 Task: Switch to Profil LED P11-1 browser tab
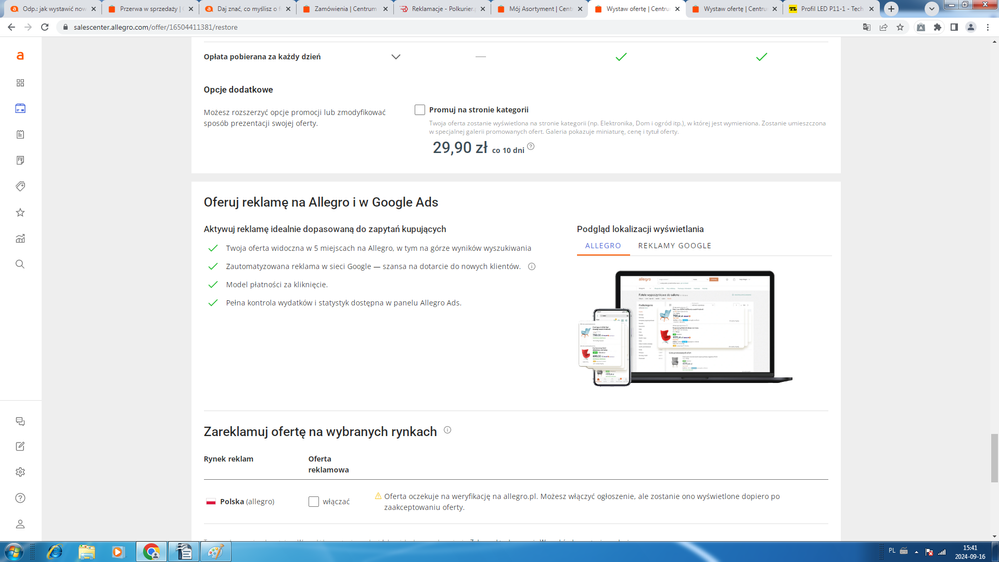coord(831,9)
